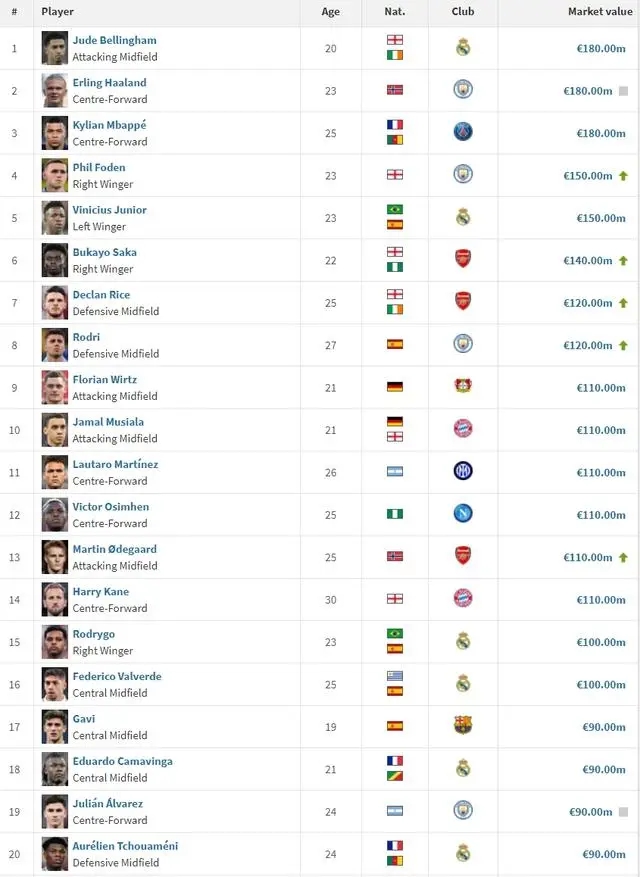Image resolution: width=640 pixels, height=877 pixels.
Task: Open Harry Kane's player profile link
Action: [100, 592]
